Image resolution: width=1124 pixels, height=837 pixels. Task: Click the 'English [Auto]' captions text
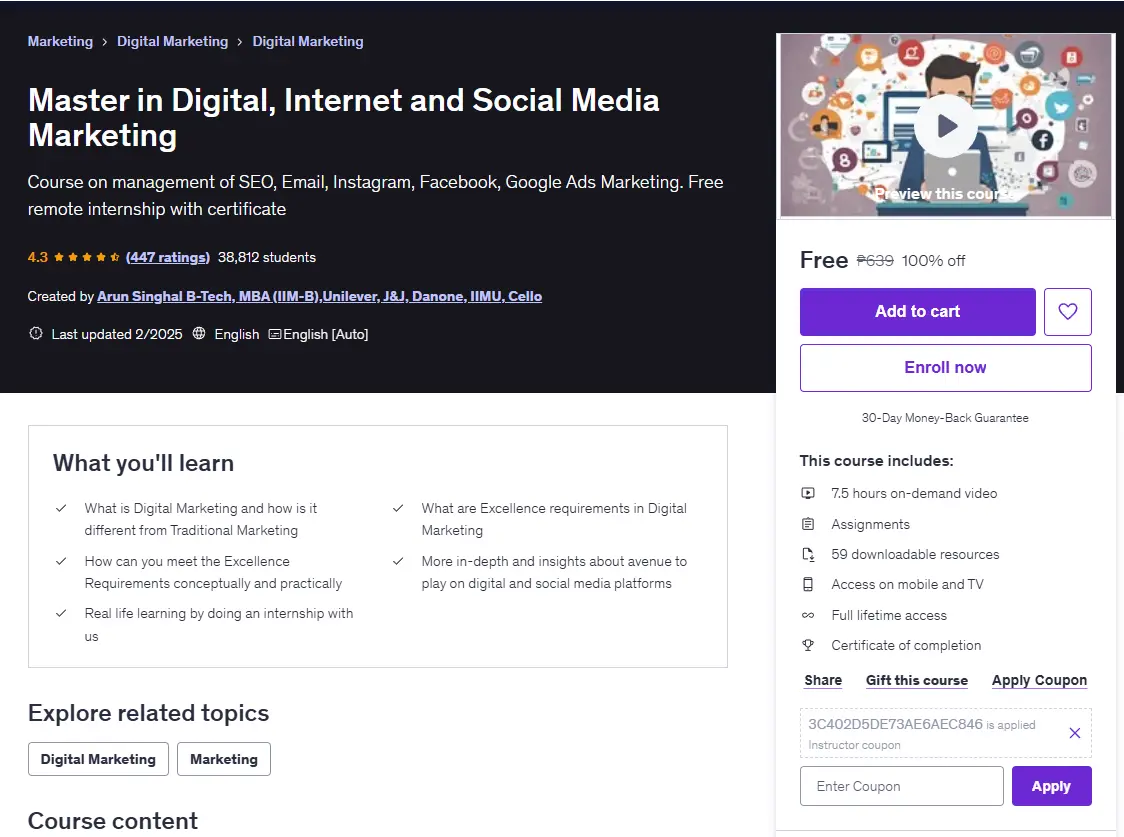click(325, 334)
